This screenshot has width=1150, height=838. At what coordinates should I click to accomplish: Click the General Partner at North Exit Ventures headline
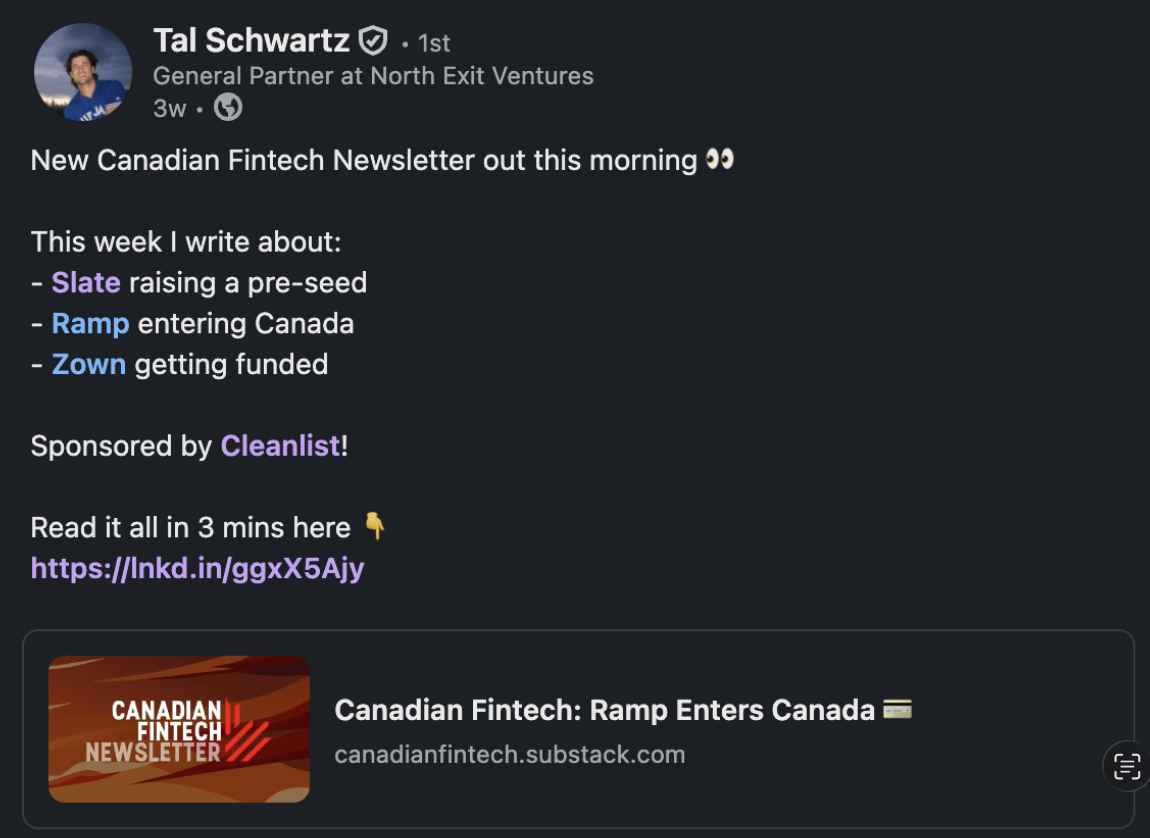(373, 76)
